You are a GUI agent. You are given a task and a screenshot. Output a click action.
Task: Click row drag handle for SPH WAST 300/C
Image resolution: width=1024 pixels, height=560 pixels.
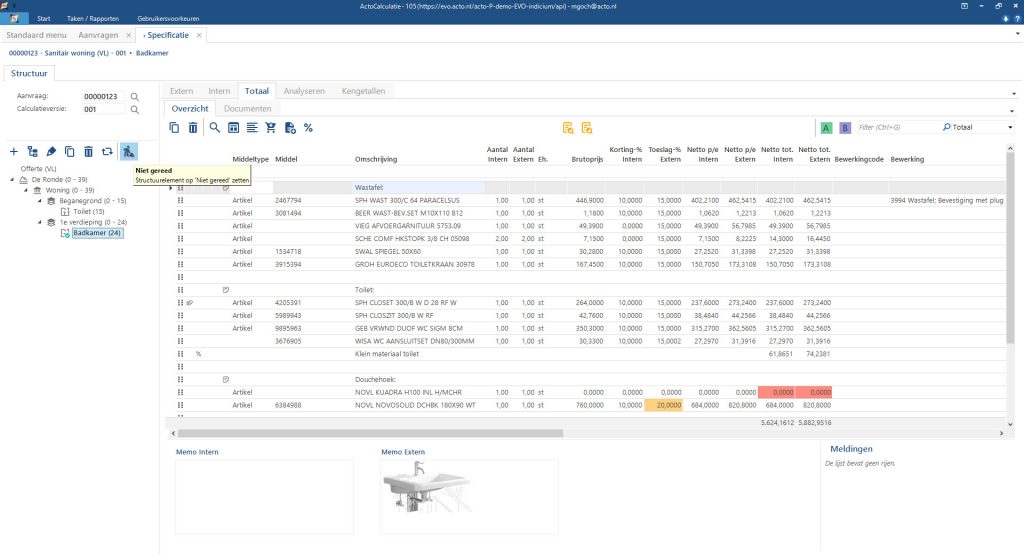coord(180,200)
